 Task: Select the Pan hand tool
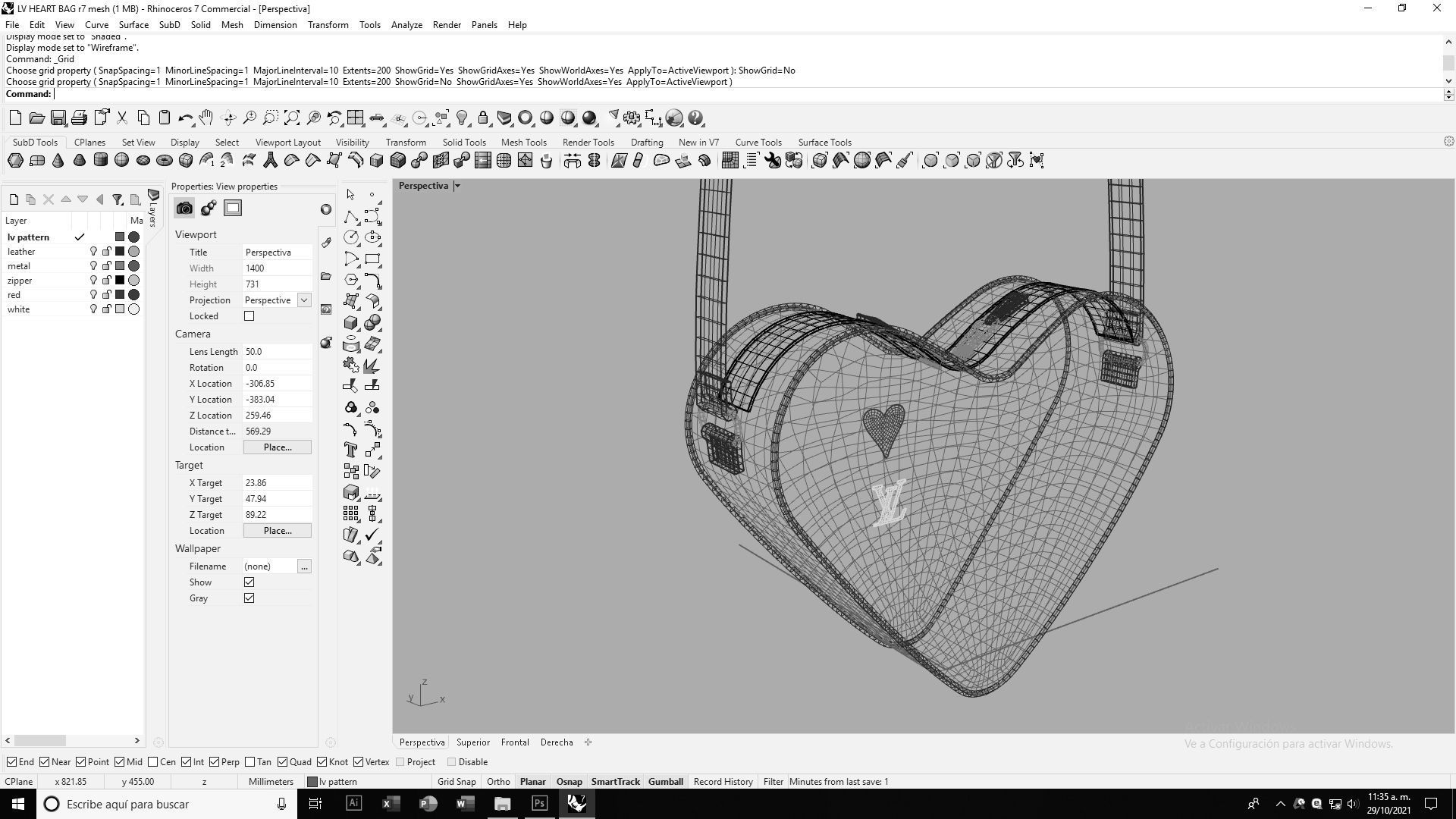206,118
